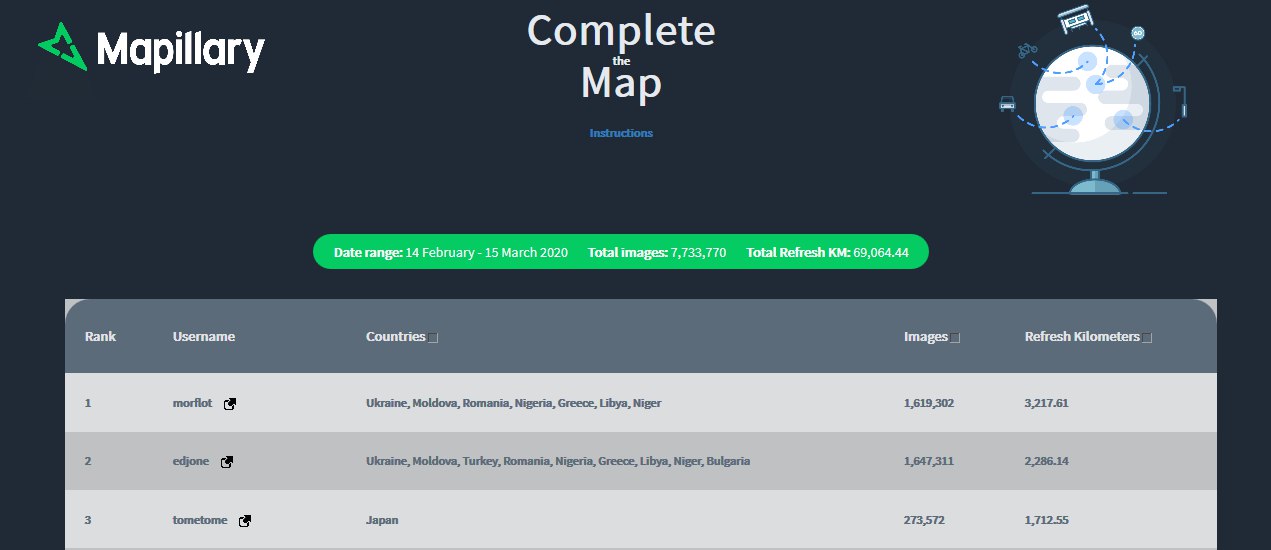This screenshot has height=550, width=1271.
Task: Click refresh kilometers value 2,286.14
Action: click(x=1047, y=461)
